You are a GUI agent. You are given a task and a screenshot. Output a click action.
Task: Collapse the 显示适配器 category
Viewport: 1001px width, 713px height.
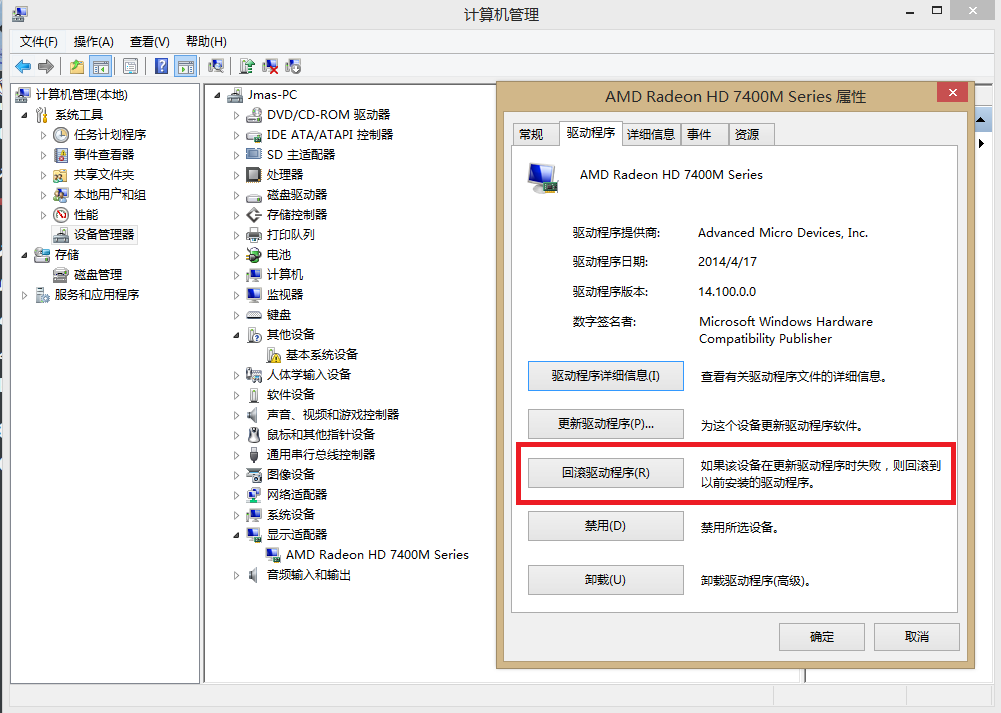(x=236, y=535)
